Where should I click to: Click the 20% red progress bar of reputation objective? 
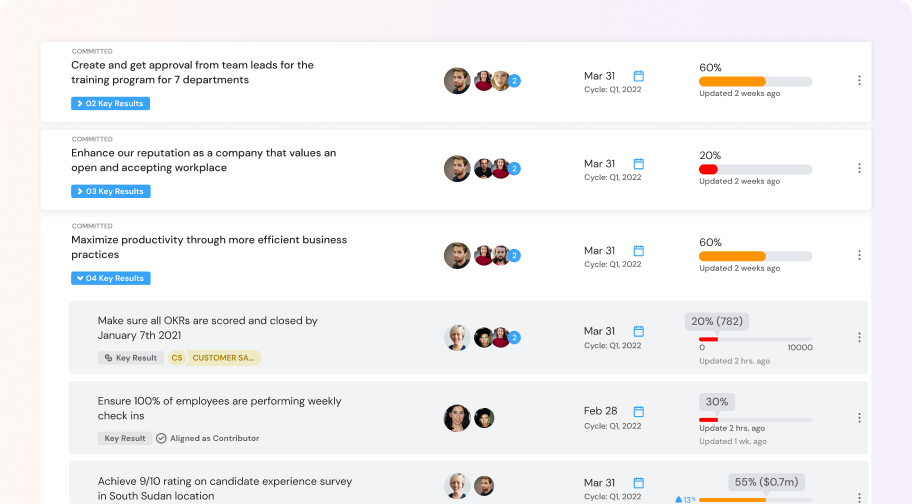709,169
